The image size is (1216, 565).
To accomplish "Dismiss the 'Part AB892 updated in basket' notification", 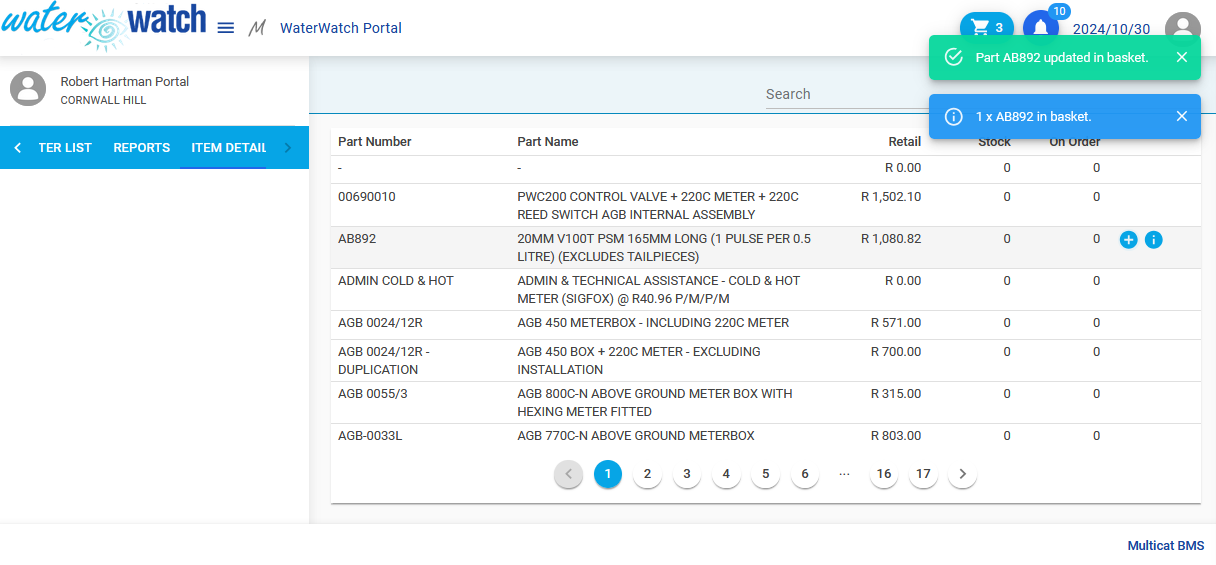I will click(x=1182, y=57).
